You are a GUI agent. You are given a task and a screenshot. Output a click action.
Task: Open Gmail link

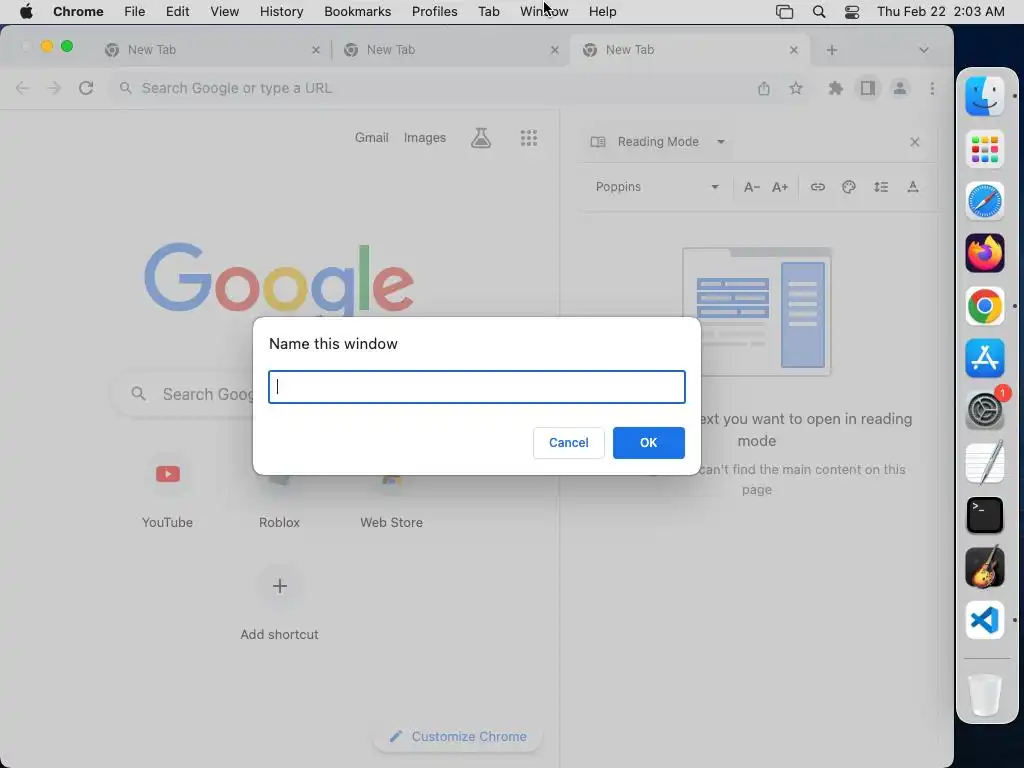[371, 138]
